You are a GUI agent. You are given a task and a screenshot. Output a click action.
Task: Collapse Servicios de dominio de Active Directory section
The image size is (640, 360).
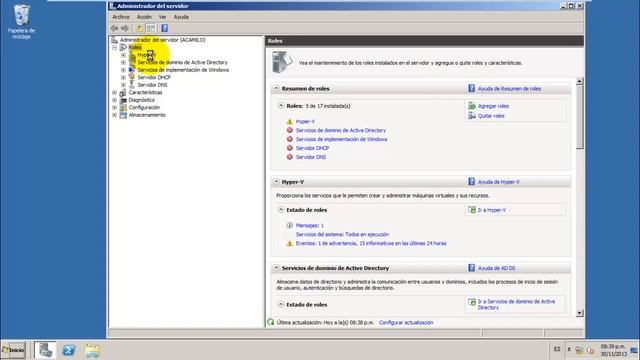tap(276, 268)
